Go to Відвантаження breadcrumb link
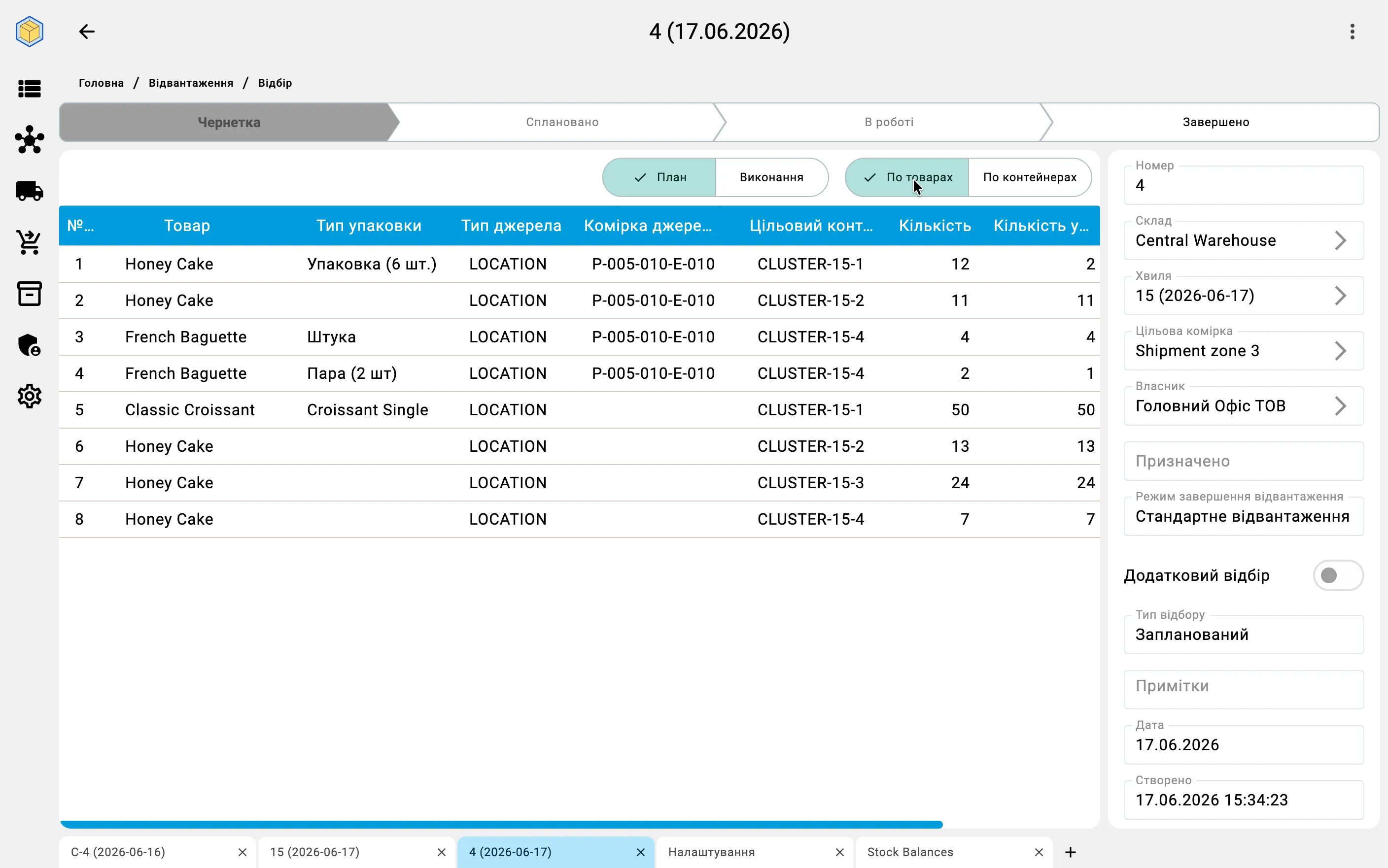Image resolution: width=1388 pixels, height=868 pixels. (x=191, y=83)
